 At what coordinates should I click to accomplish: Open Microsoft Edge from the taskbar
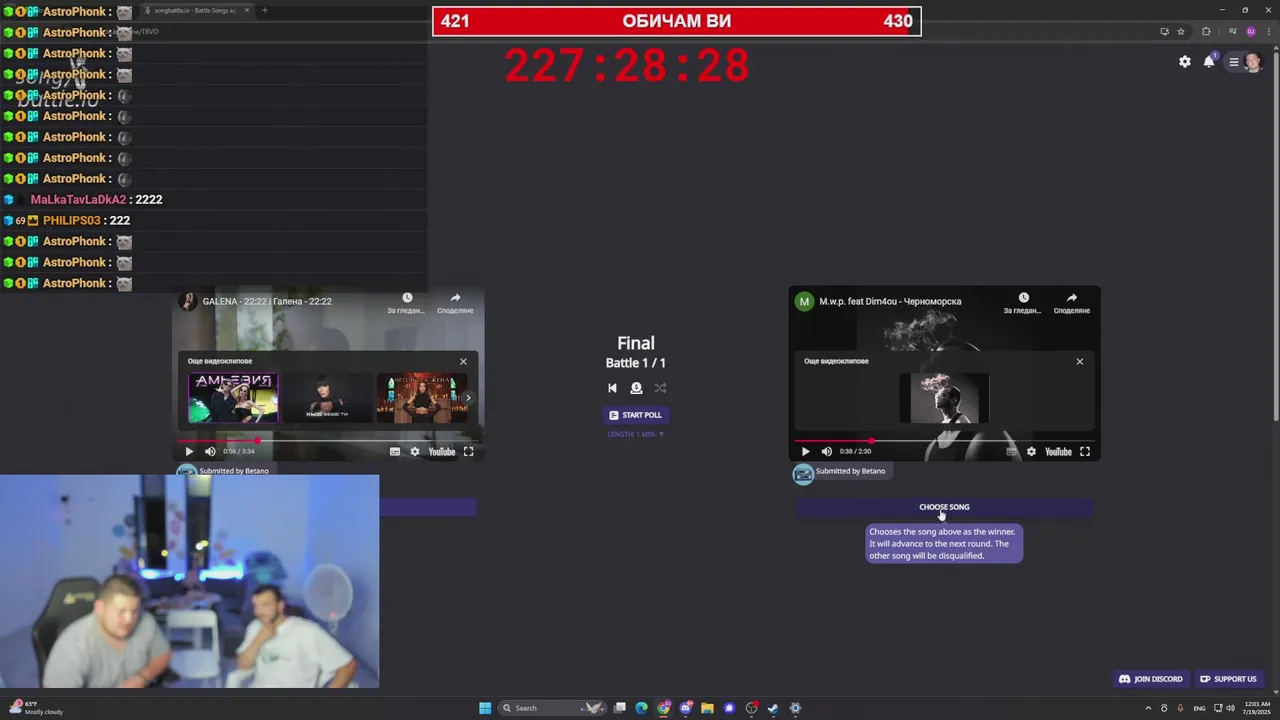point(641,708)
